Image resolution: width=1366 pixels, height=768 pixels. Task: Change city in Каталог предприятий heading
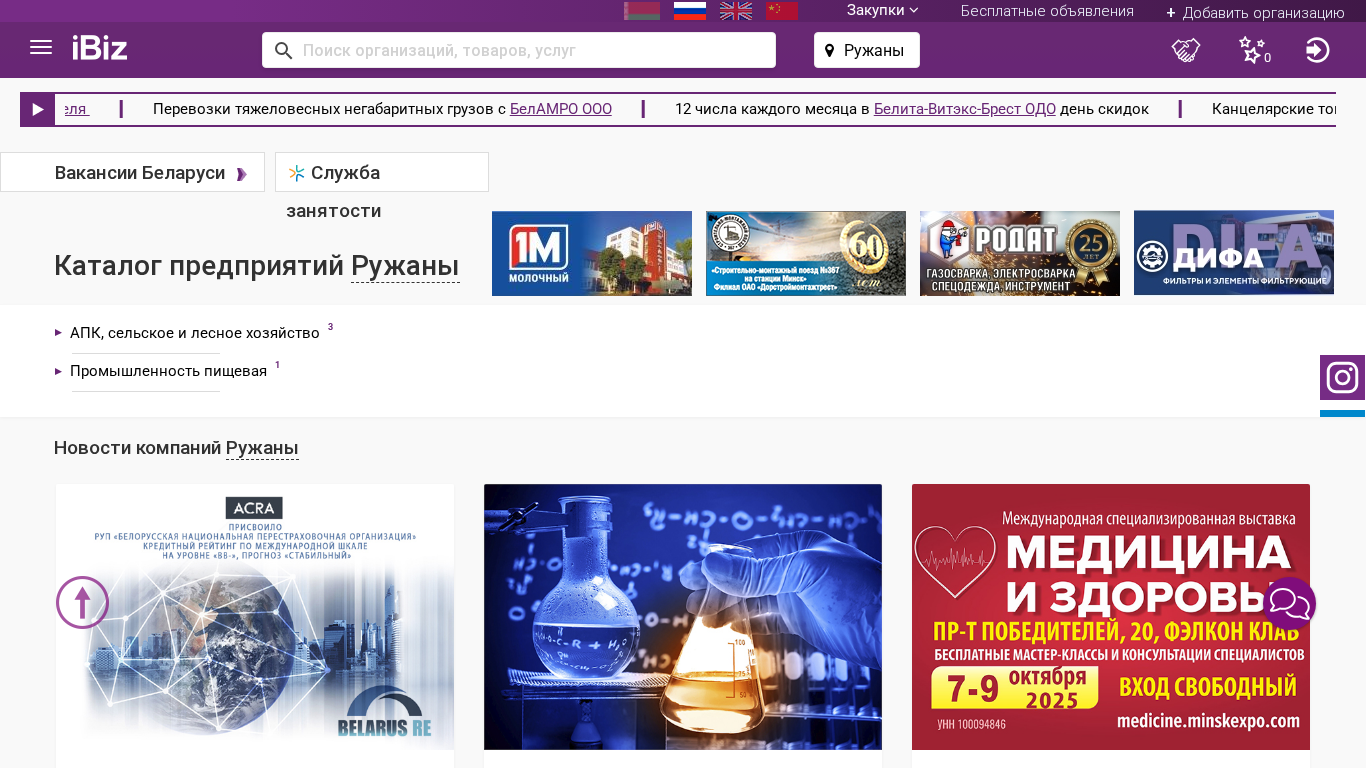(x=405, y=266)
